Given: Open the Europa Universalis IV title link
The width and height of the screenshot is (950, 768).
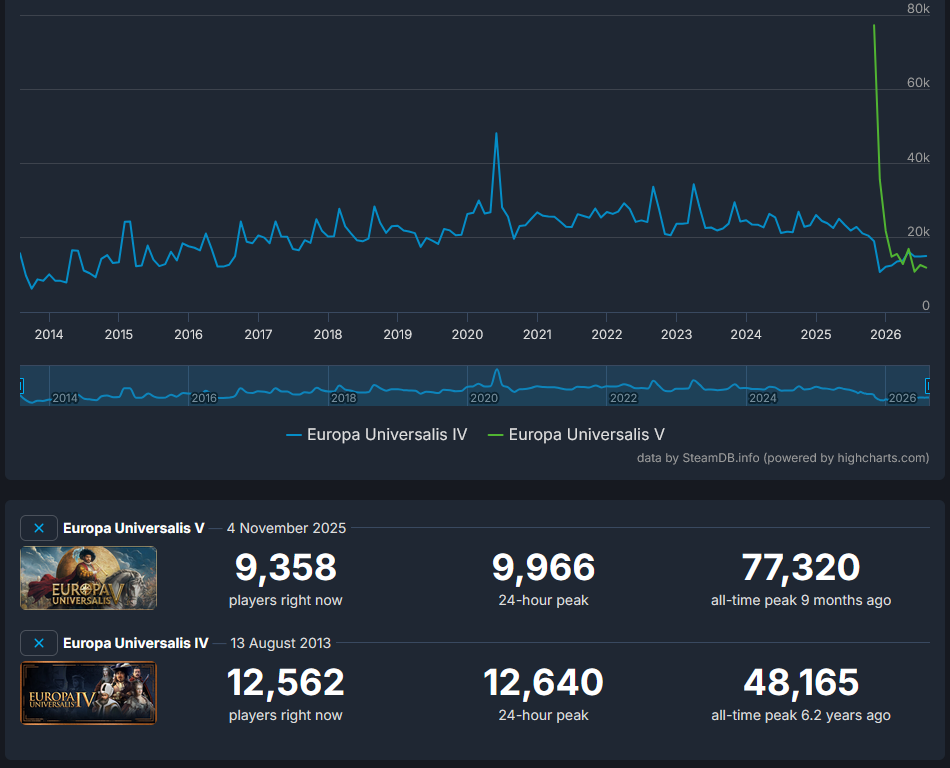Looking at the screenshot, I should [x=136, y=643].
